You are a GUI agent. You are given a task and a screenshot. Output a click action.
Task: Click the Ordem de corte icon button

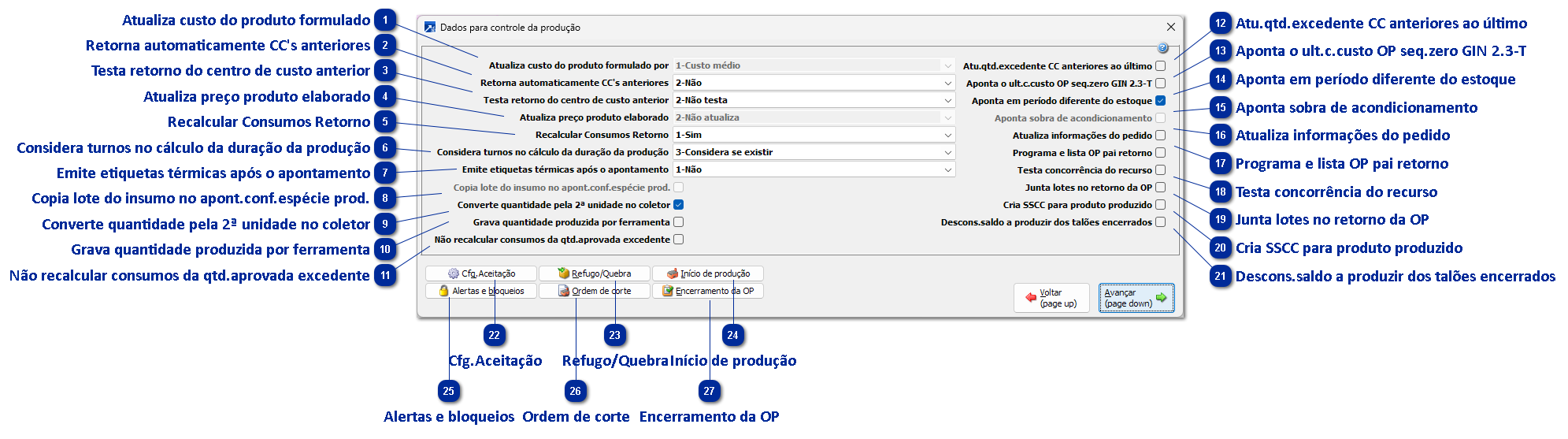pos(595,291)
